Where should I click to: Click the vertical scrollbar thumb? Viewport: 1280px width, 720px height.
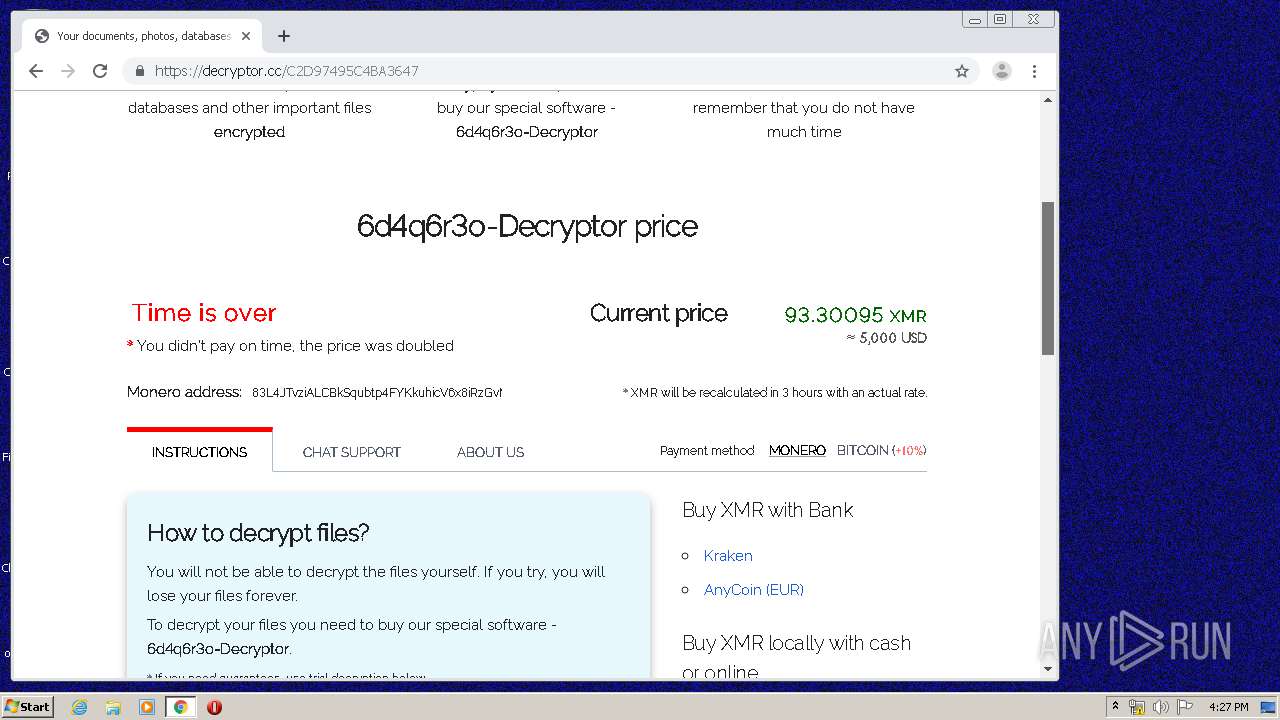[1048, 278]
